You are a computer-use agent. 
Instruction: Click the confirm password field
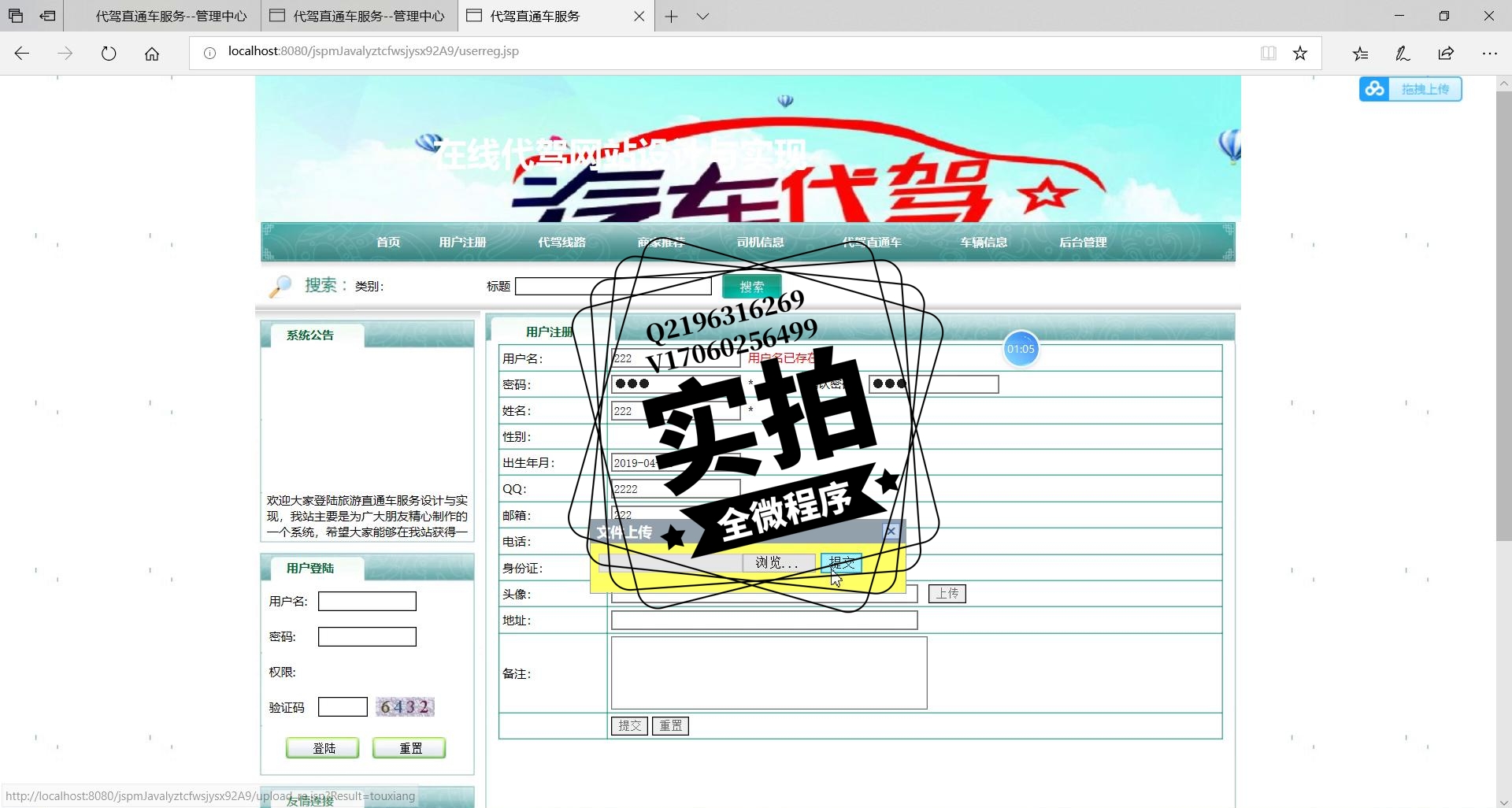[x=934, y=384]
